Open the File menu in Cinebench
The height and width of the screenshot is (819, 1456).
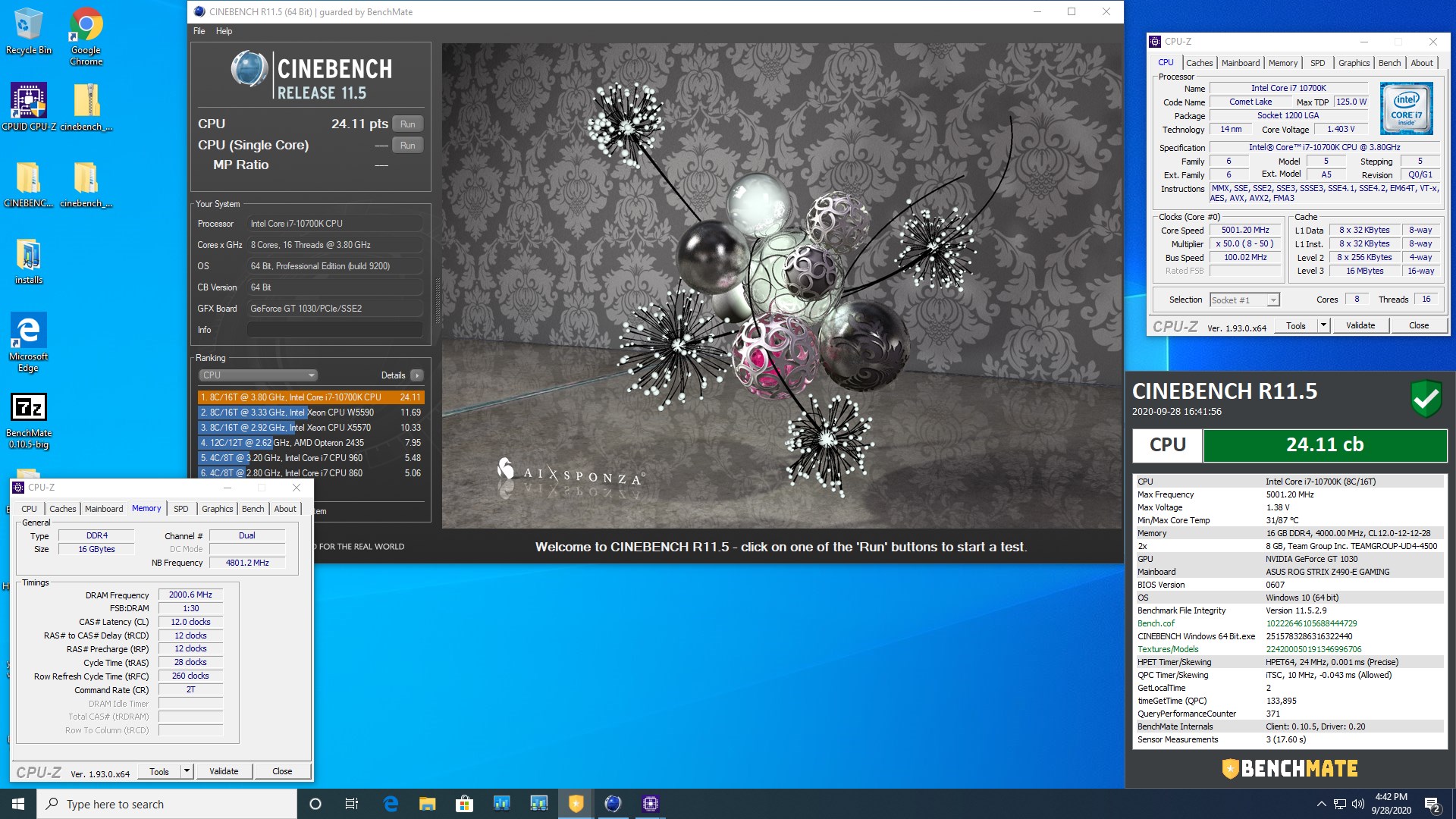pyautogui.click(x=199, y=31)
